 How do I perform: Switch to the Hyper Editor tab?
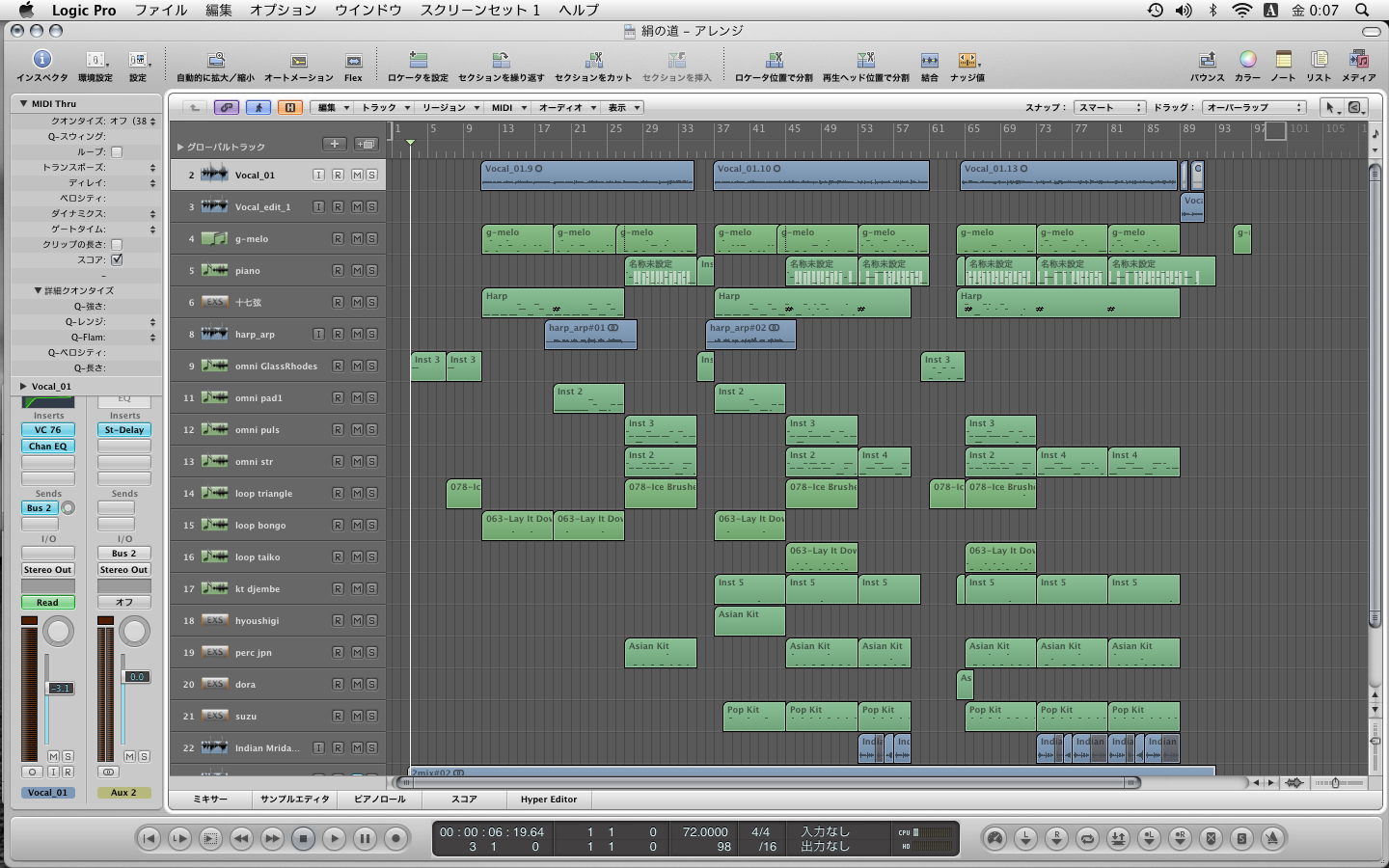(549, 799)
